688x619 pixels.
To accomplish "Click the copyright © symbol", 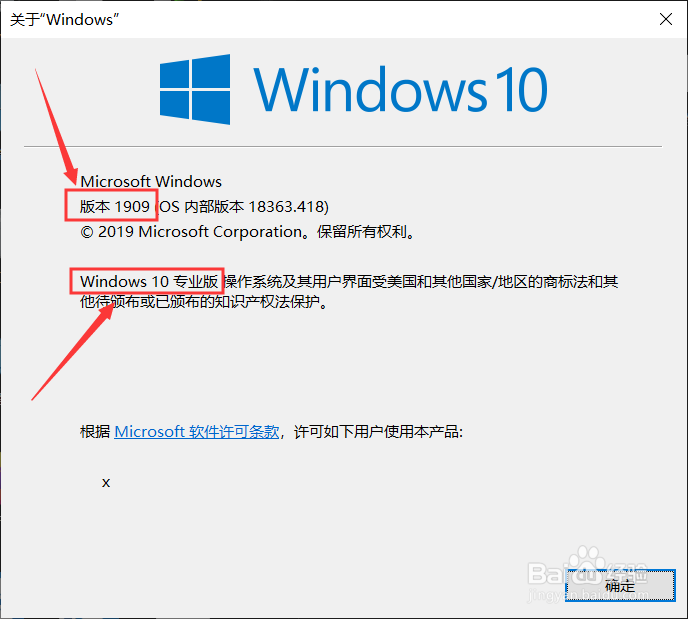I will (x=86, y=232).
